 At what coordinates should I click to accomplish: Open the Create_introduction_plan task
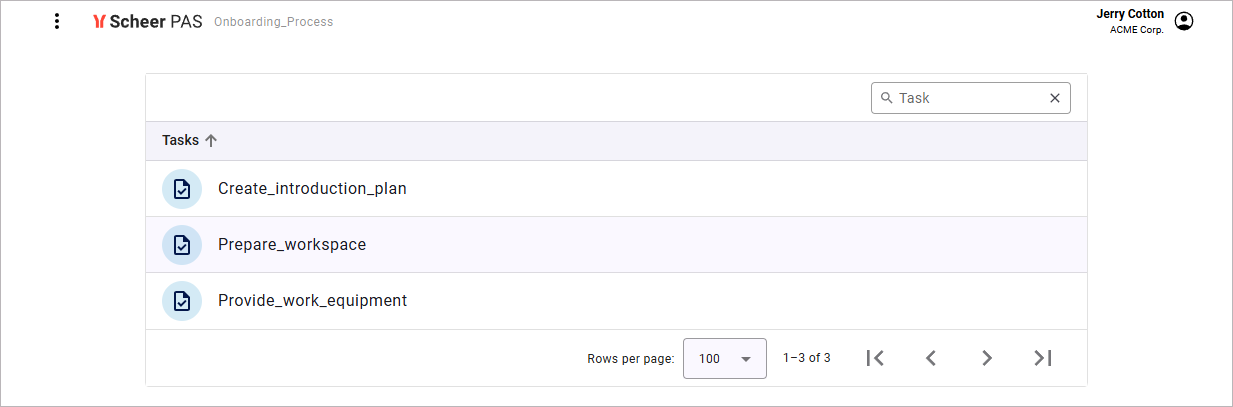point(312,189)
